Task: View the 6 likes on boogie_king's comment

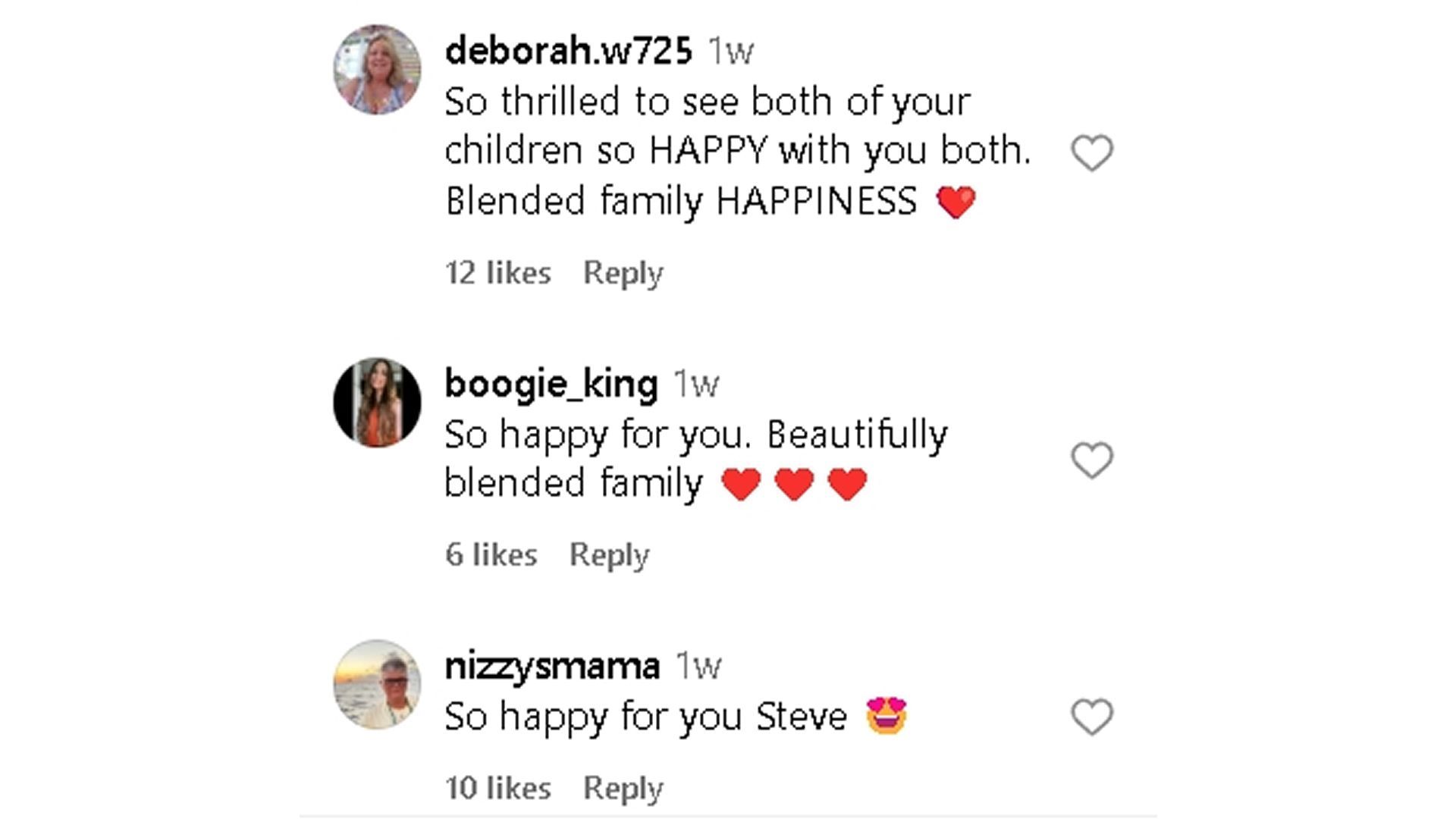Action: 491,555
